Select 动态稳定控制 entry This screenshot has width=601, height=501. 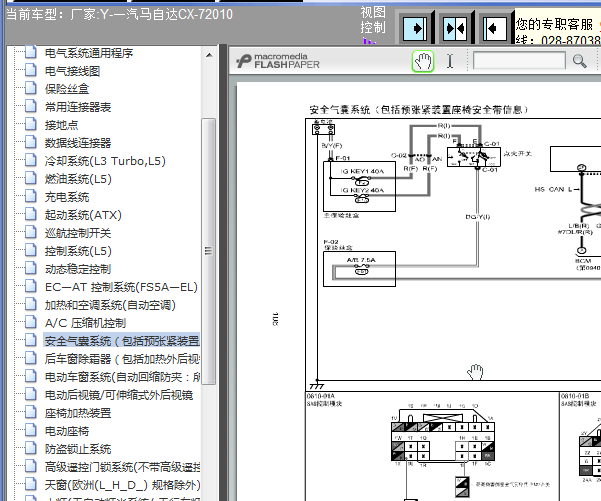pyautogui.click(x=78, y=269)
